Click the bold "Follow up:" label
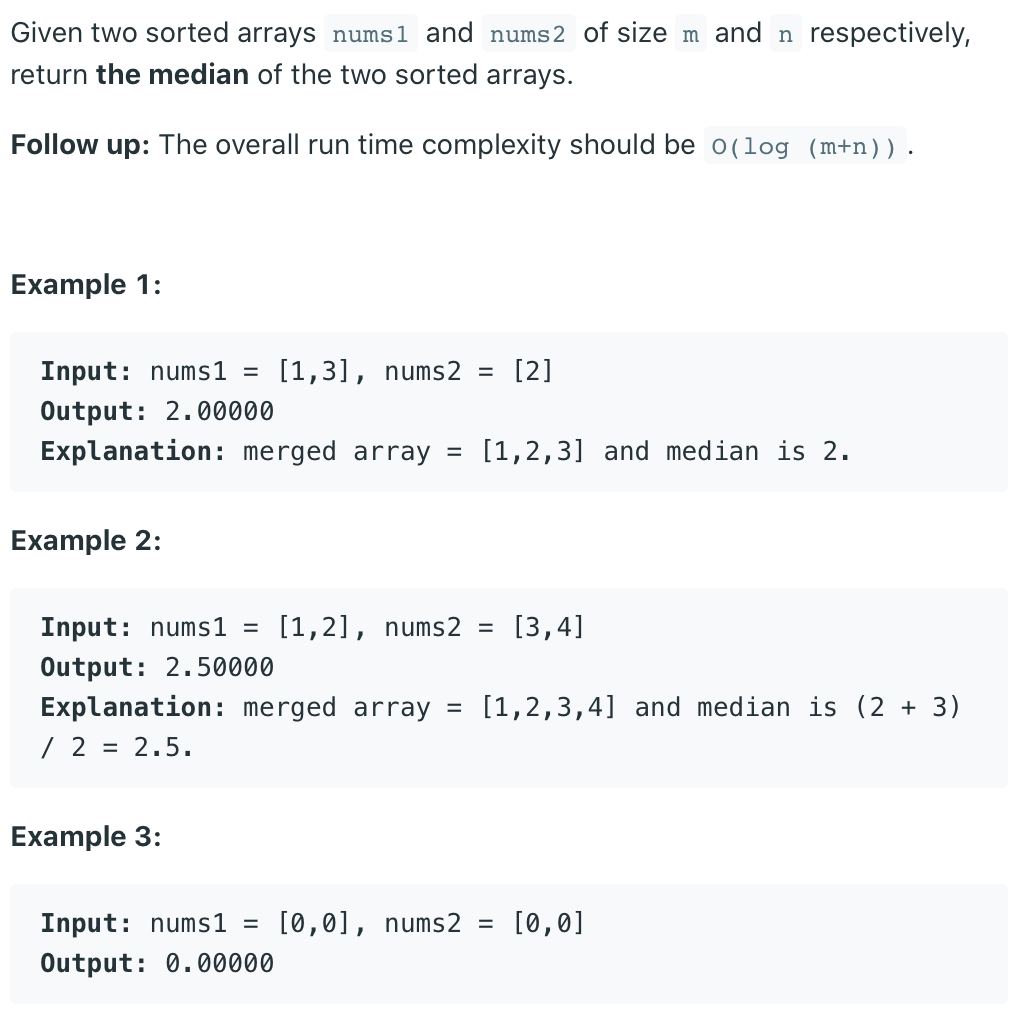 point(80,145)
